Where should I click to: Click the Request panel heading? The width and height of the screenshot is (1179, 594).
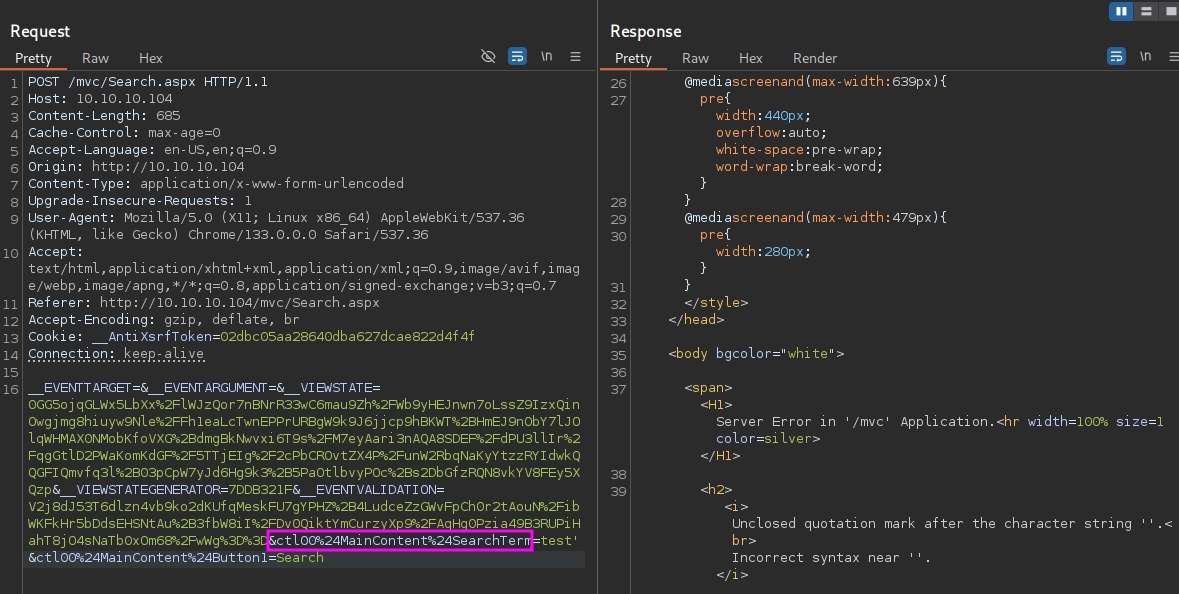[40, 31]
